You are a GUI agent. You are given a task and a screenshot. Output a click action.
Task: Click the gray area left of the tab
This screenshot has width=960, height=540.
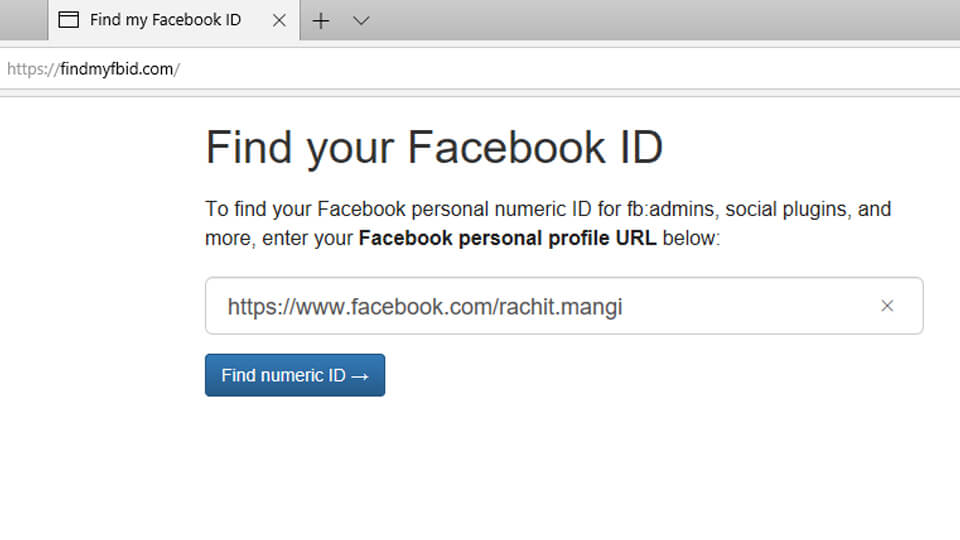tap(22, 20)
